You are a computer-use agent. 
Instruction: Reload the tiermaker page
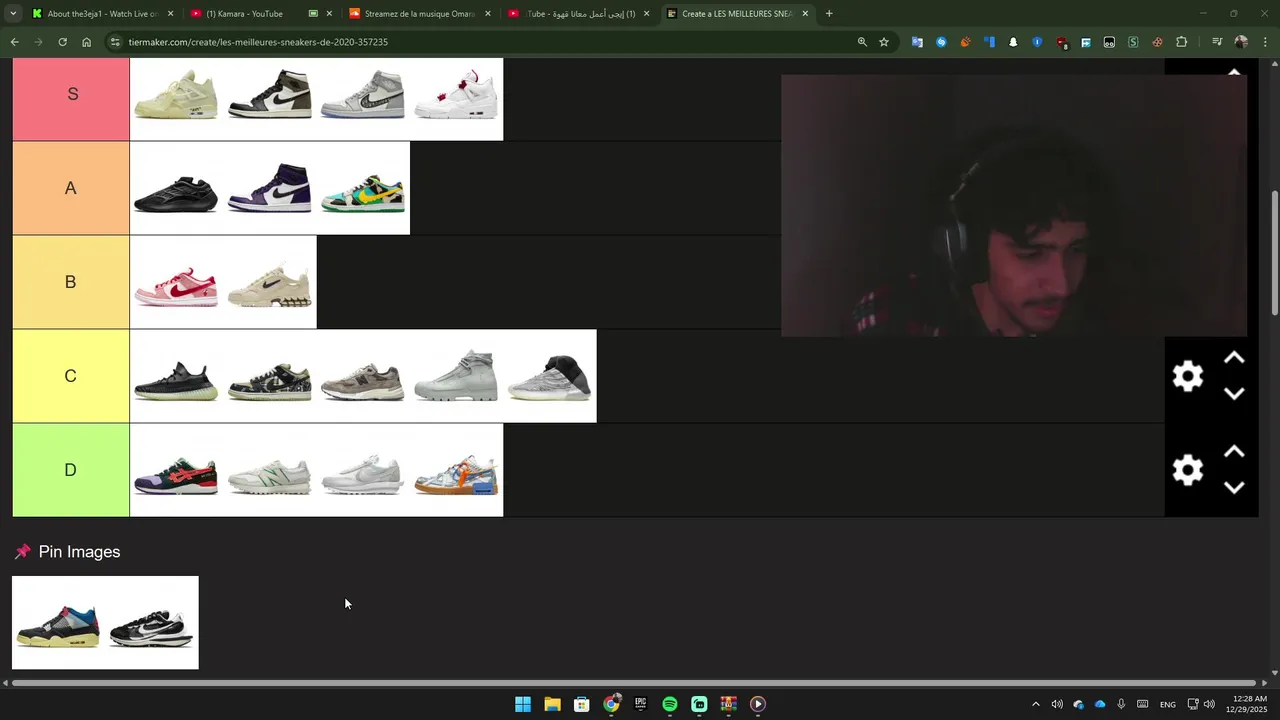[x=62, y=42]
